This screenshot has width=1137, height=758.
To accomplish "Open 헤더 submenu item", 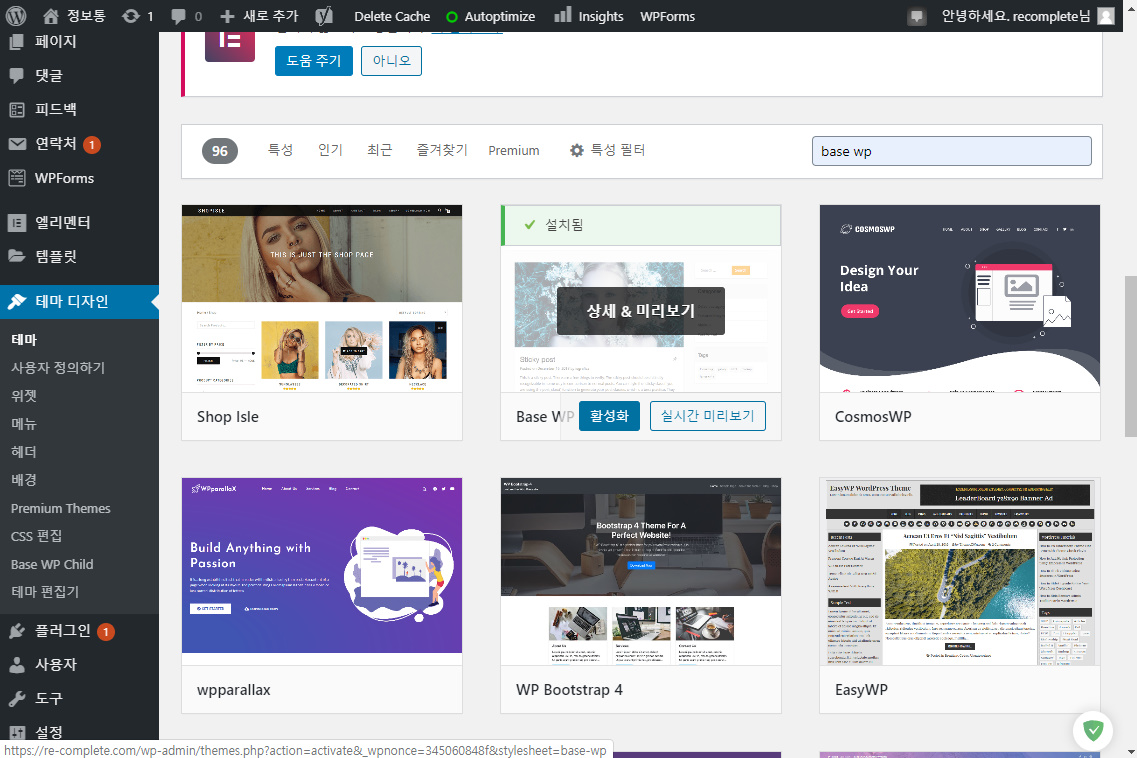I will pyautogui.click(x=24, y=452).
